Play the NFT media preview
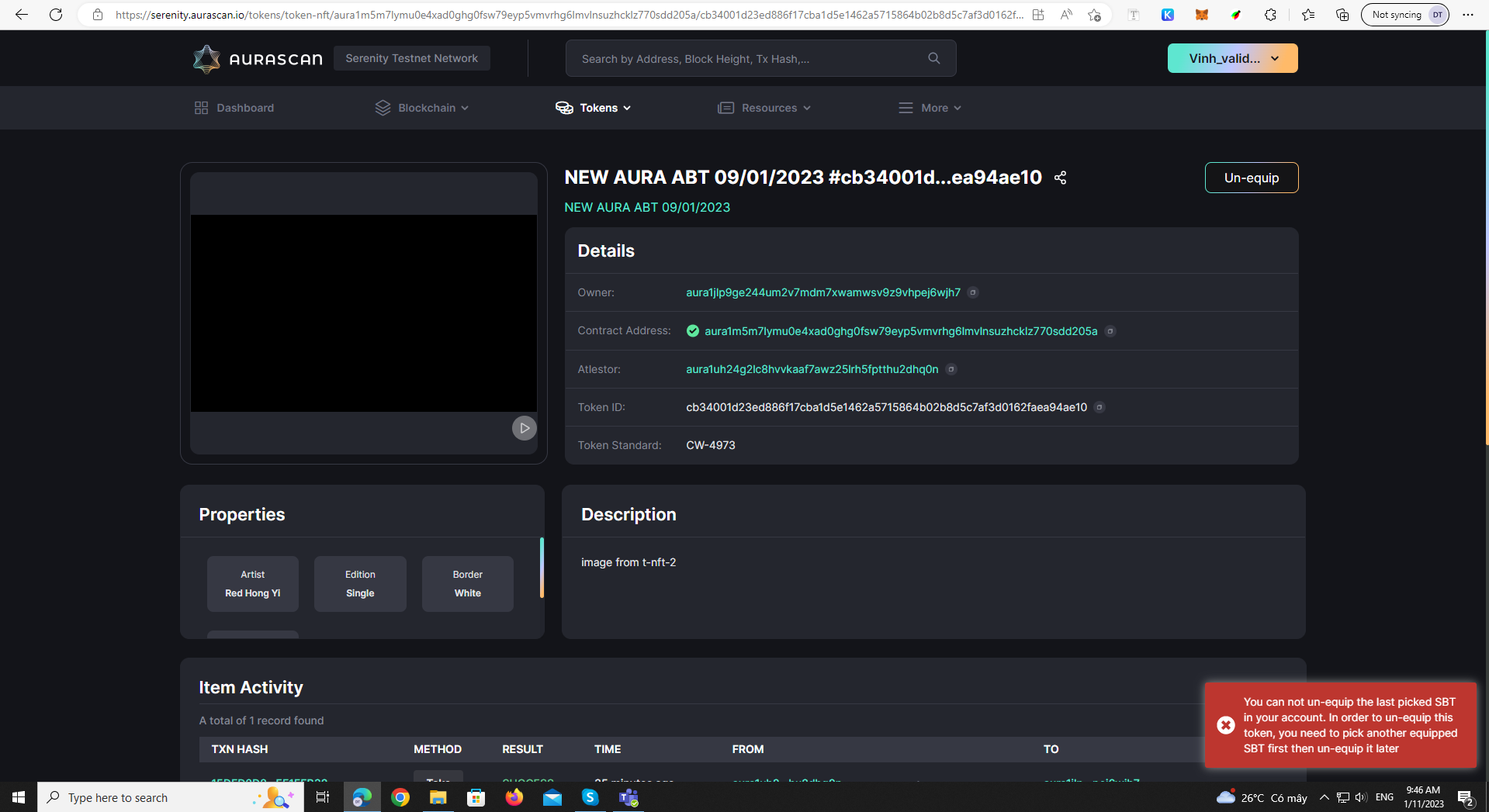 coord(524,427)
